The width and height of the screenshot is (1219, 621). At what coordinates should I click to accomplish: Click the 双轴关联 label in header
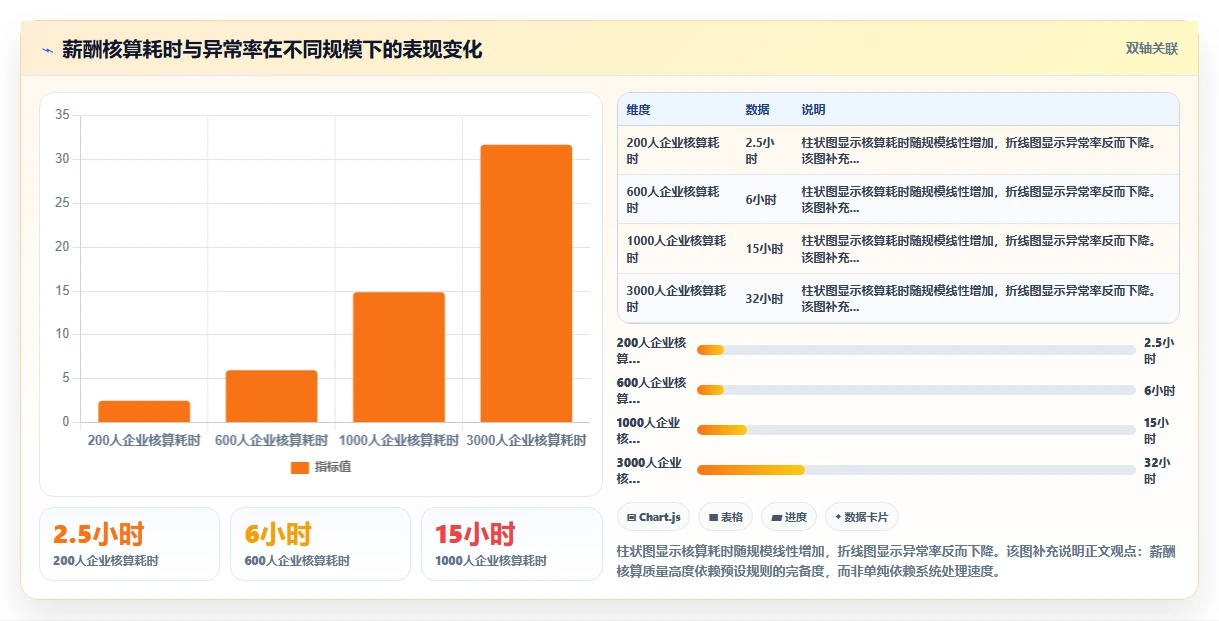coord(1152,48)
